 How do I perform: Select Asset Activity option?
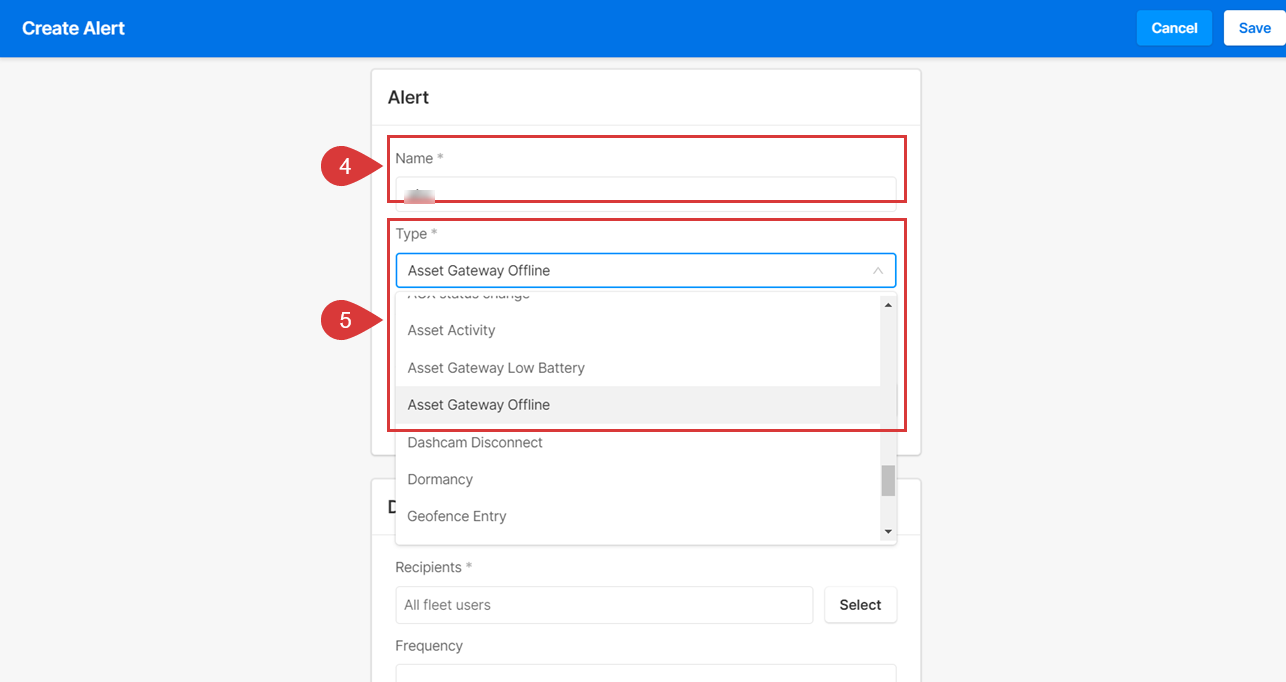638,330
